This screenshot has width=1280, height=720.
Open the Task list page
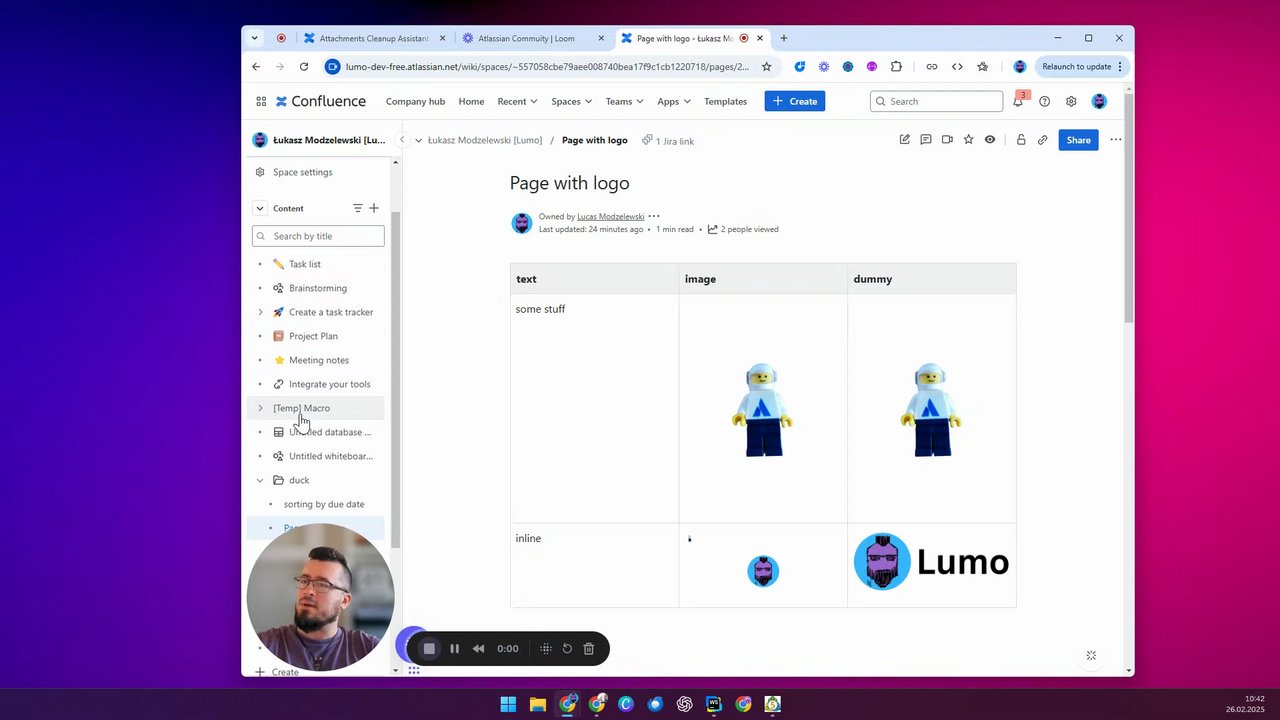click(305, 264)
